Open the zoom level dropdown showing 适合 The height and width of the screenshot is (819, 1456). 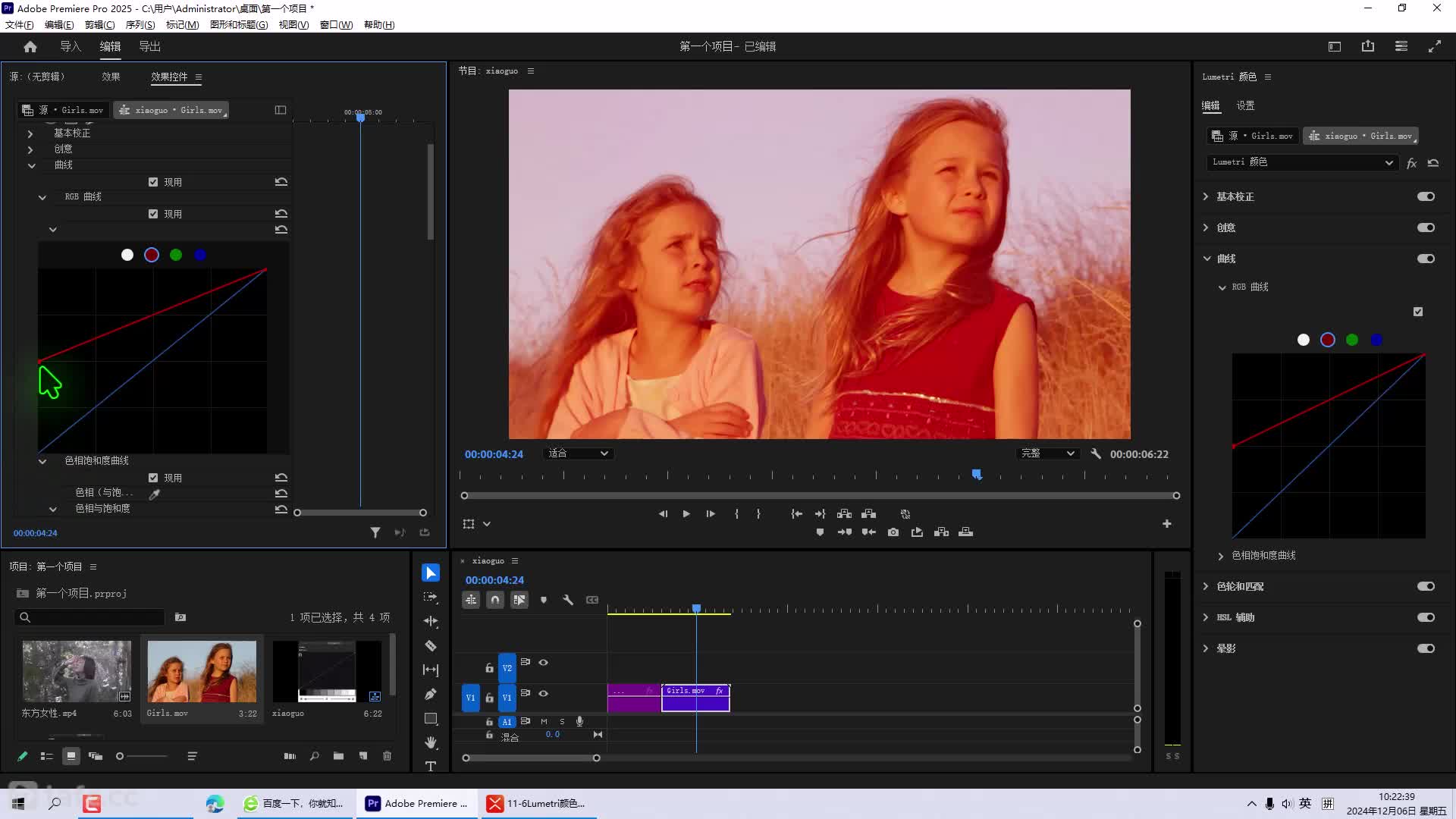click(x=579, y=453)
